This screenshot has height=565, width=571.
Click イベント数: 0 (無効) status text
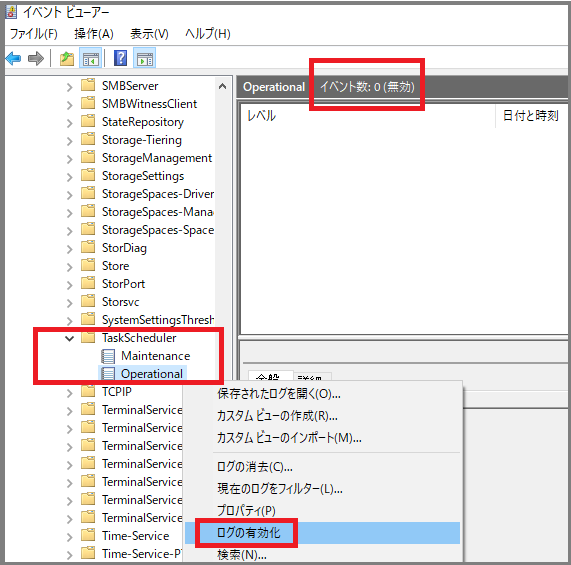point(367,87)
